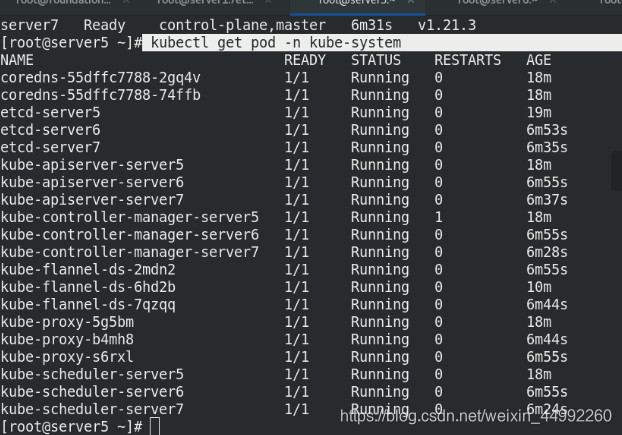Select kube-apiserver-server6 pod name
622x435 pixels.
coord(92,182)
